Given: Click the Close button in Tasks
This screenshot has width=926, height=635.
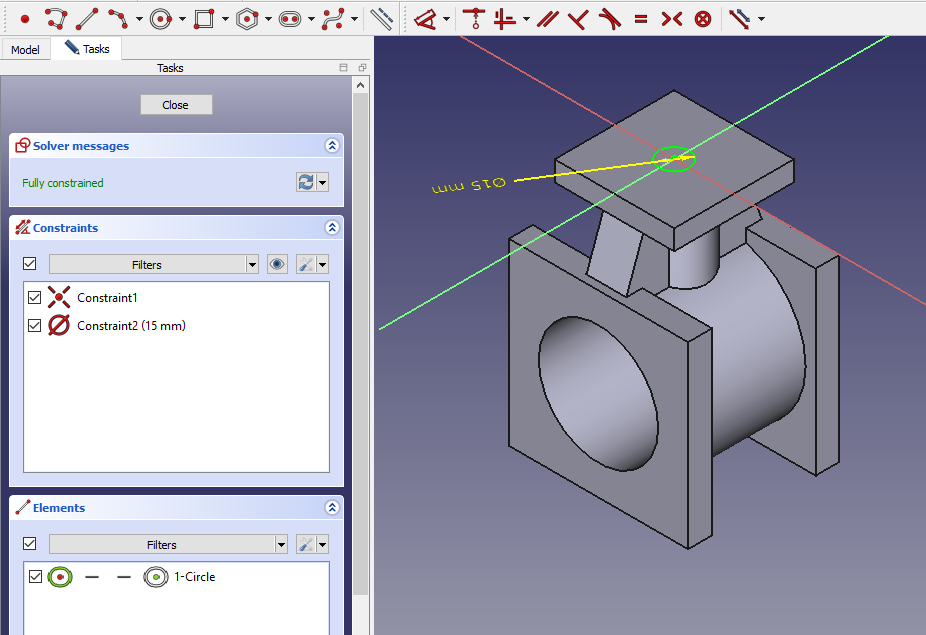Looking at the screenshot, I should click(176, 105).
